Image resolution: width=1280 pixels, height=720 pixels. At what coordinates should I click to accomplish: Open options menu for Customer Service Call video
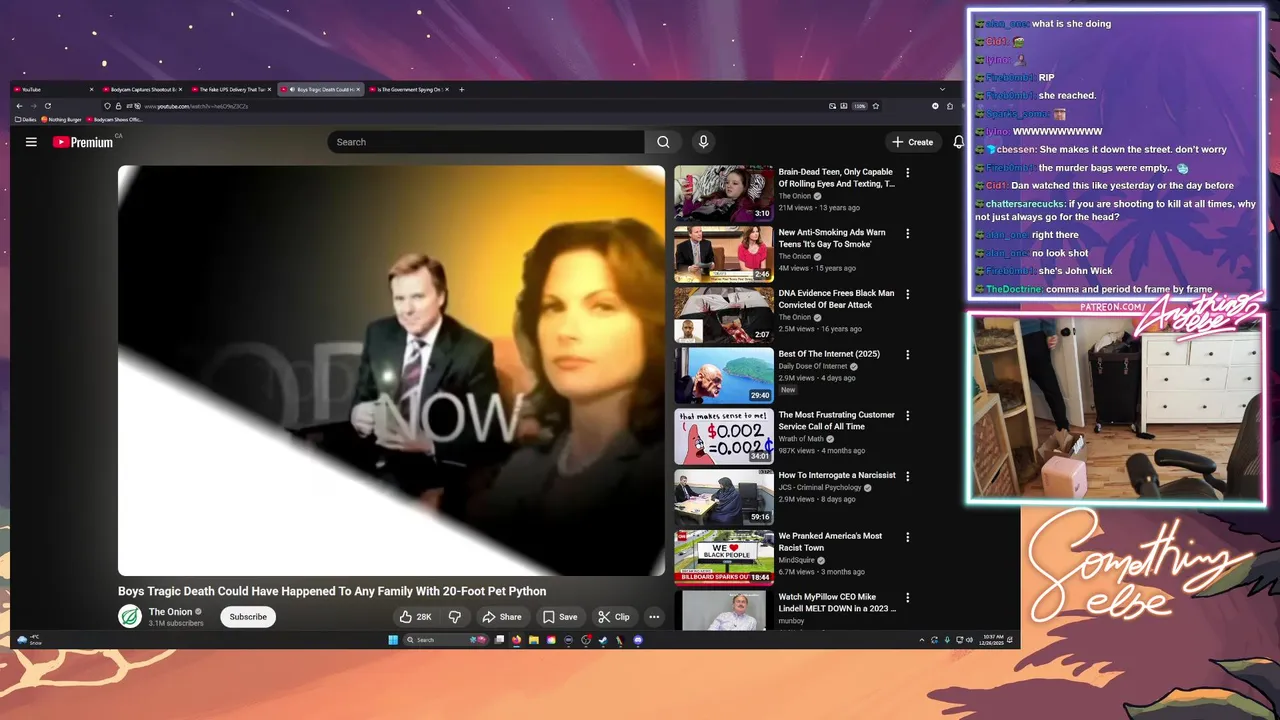908,415
